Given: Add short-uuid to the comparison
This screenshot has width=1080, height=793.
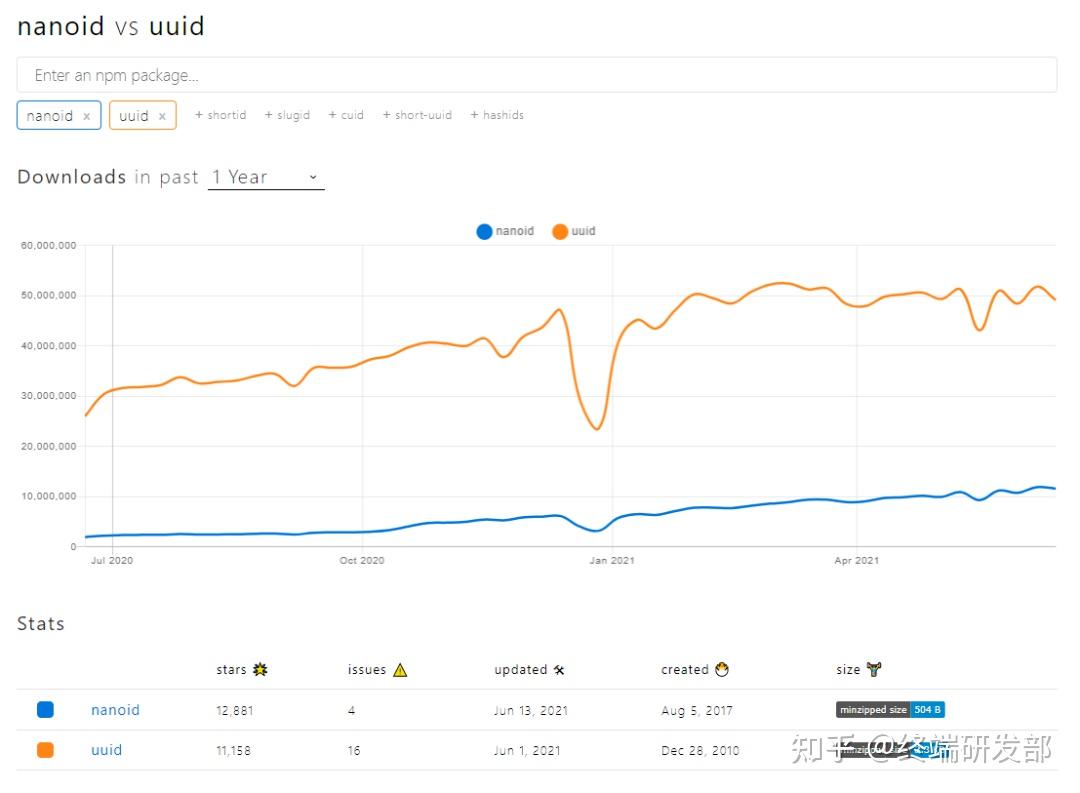Looking at the screenshot, I should click(x=417, y=114).
